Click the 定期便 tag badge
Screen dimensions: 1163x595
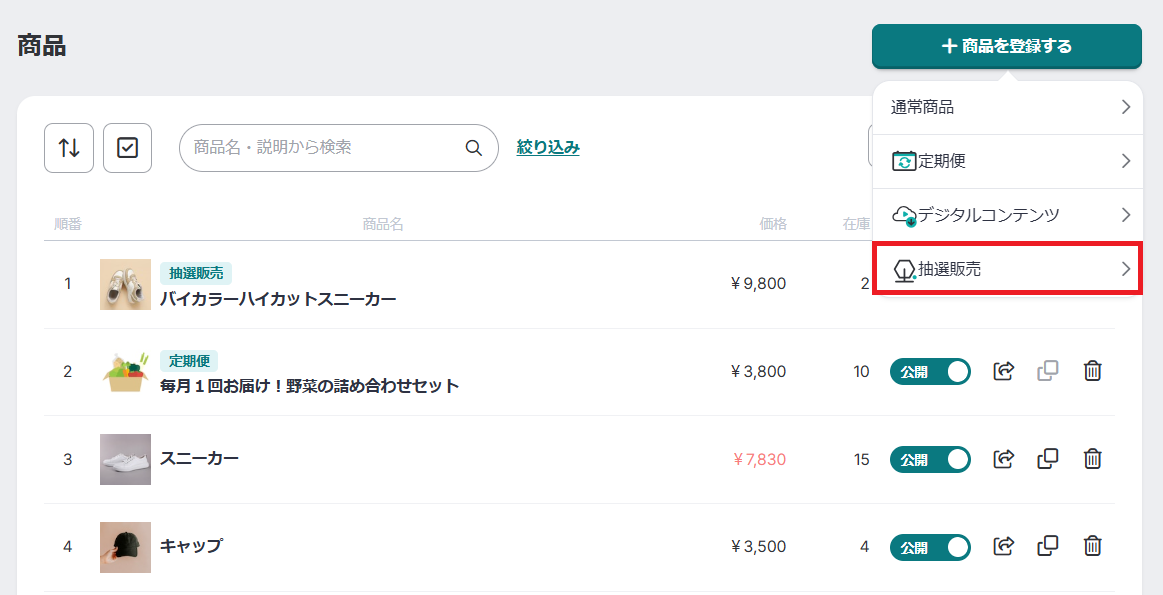[x=189, y=361]
